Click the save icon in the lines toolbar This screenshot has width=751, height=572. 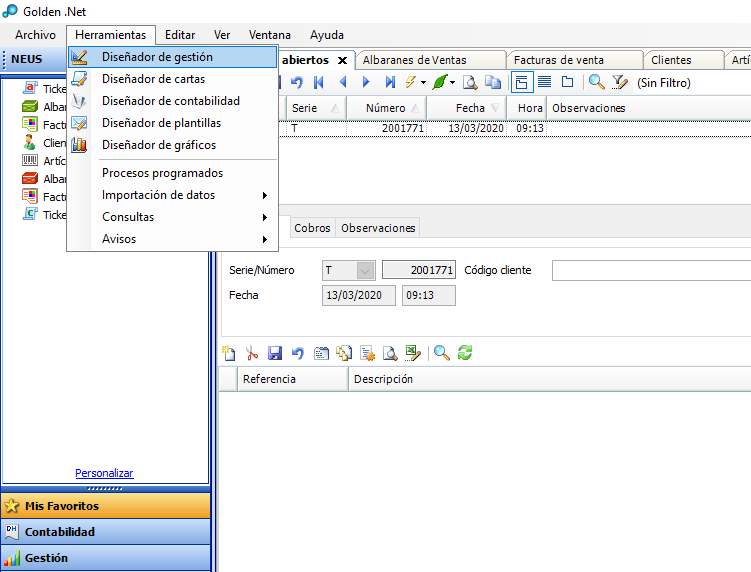coord(274,353)
